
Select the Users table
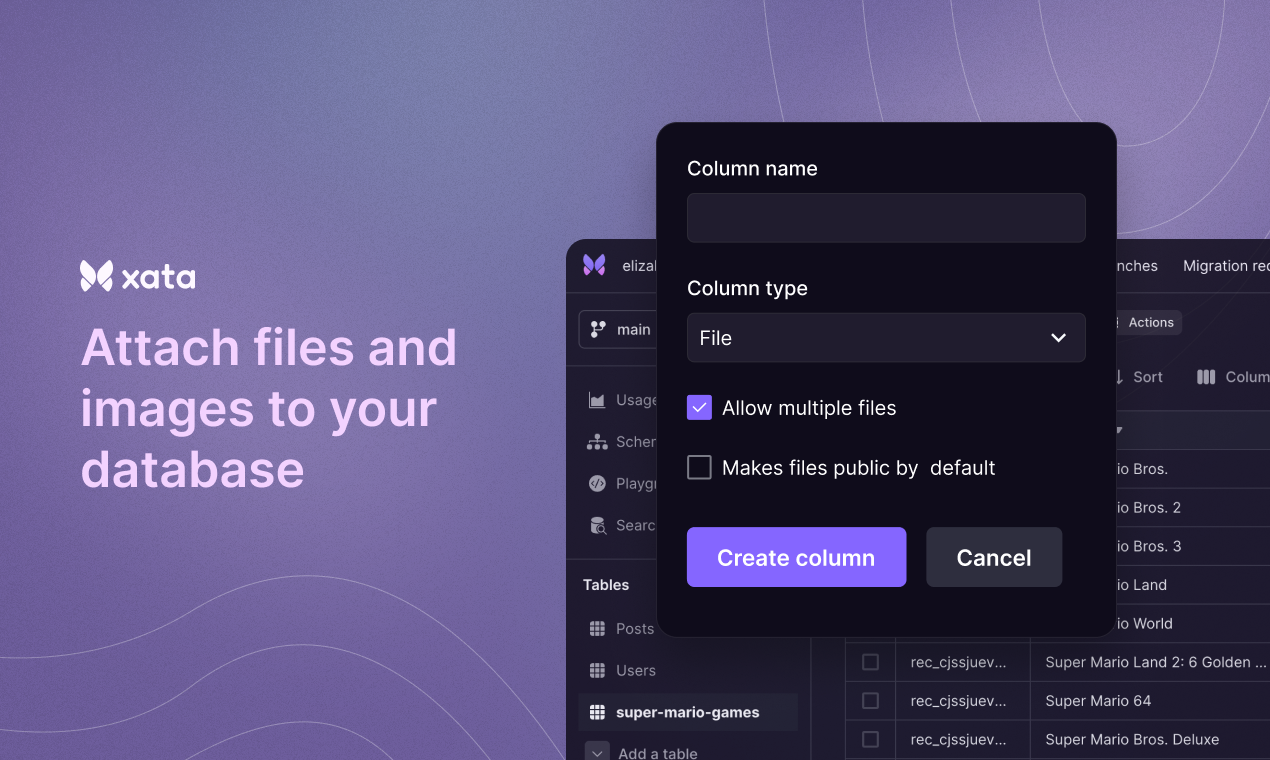pyautogui.click(x=636, y=671)
